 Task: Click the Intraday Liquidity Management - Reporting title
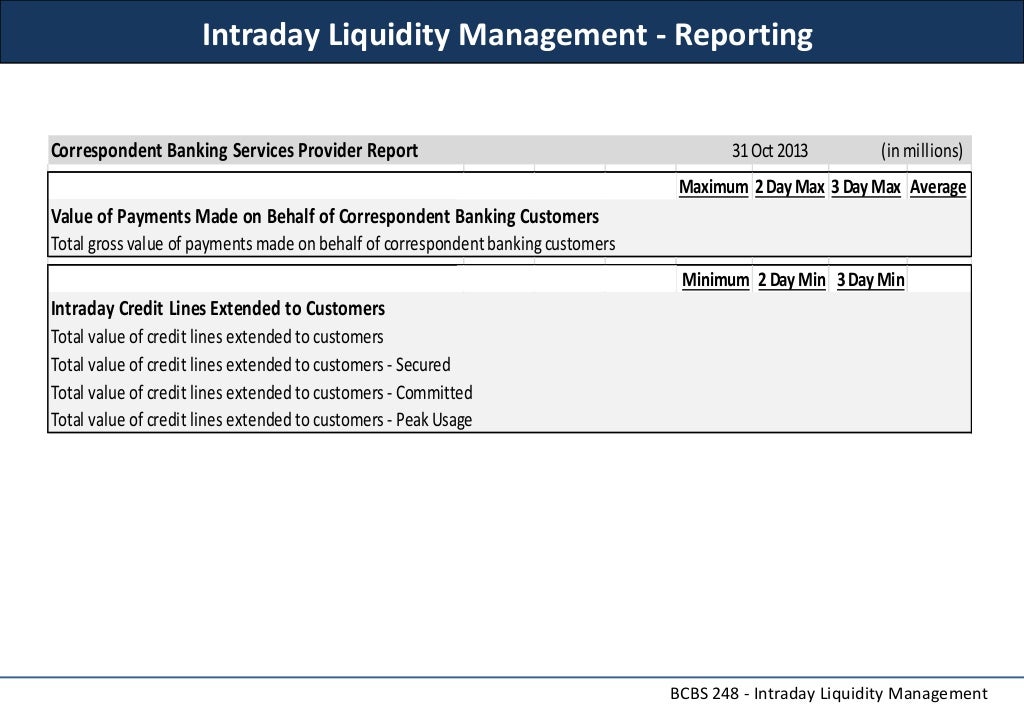507,35
